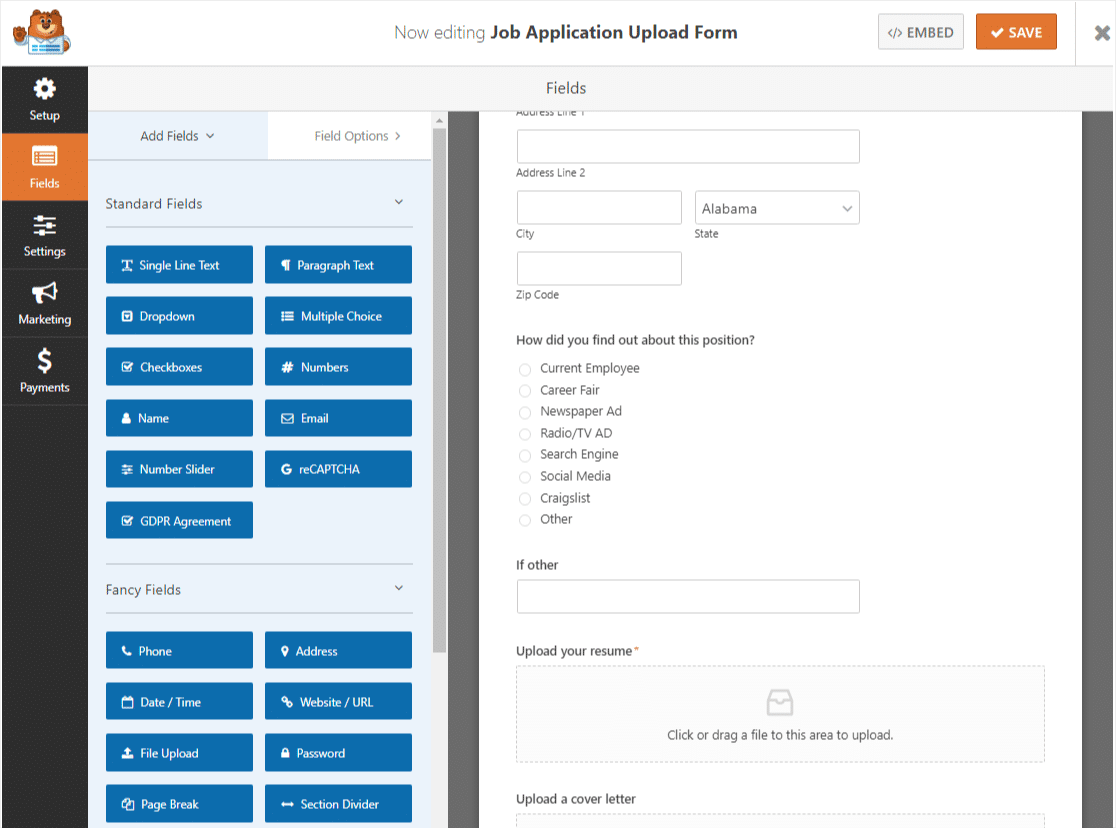Image resolution: width=1116 pixels, height=828 pixels.
Task: Close the form builder
Action: pyautogui.click(x=1102, y=33)
